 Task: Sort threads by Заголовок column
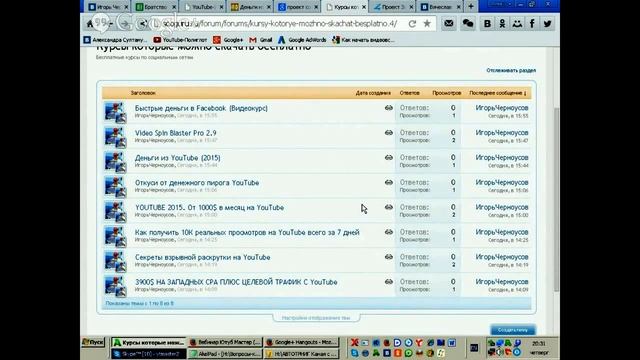coord(143,93)
